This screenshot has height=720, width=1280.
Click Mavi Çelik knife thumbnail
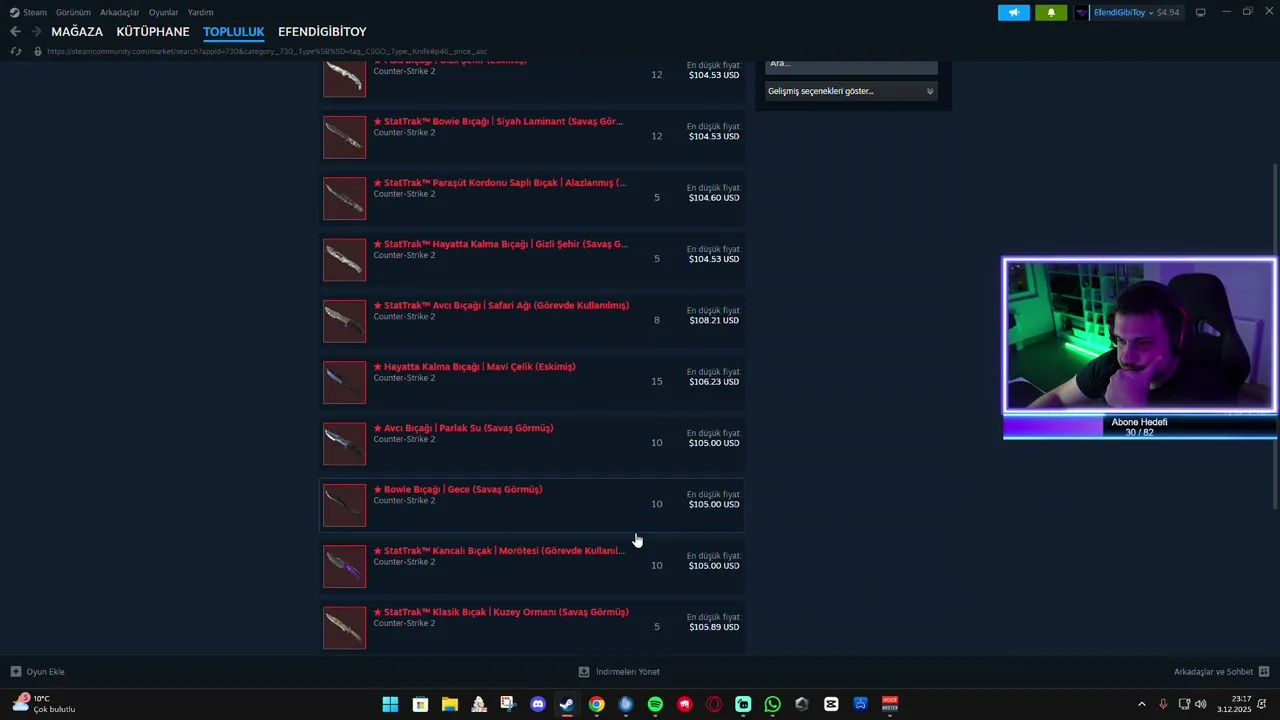[344, 382]
